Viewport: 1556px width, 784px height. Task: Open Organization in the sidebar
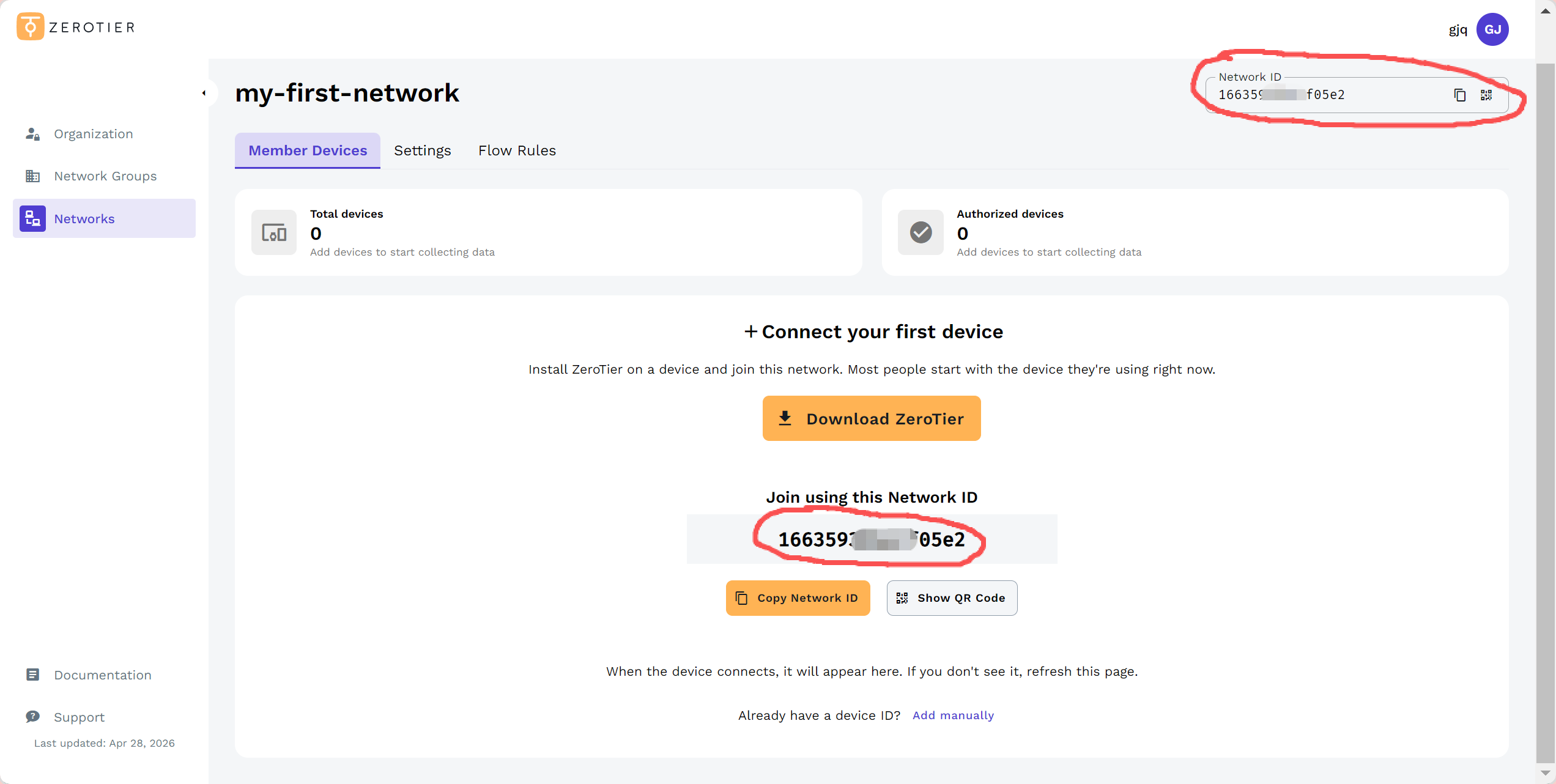(x=104, y=134)
